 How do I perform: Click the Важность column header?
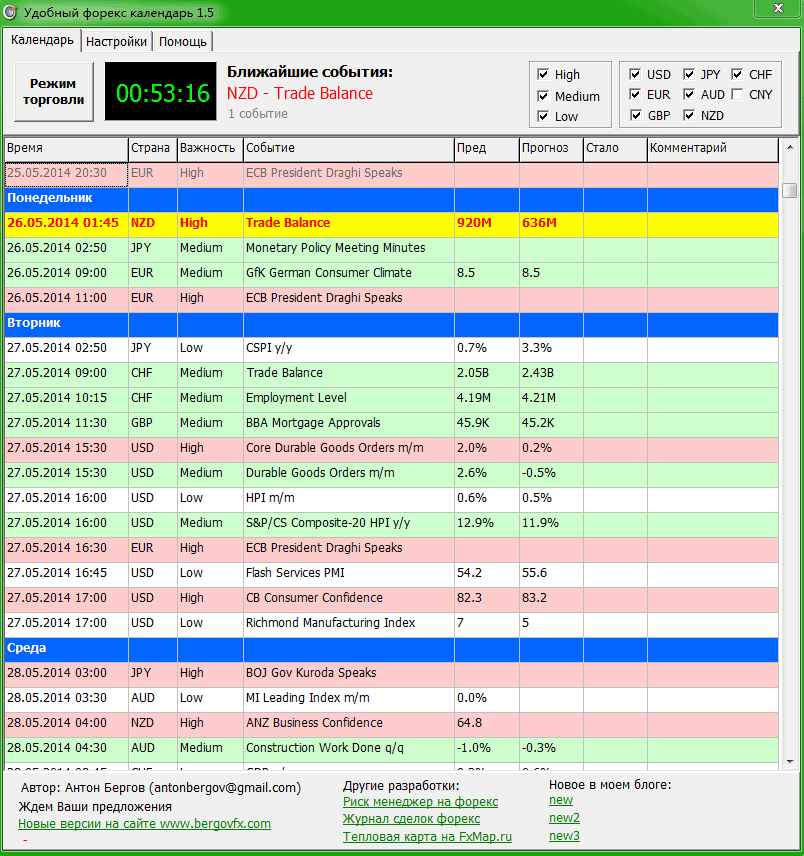(209, 148)
